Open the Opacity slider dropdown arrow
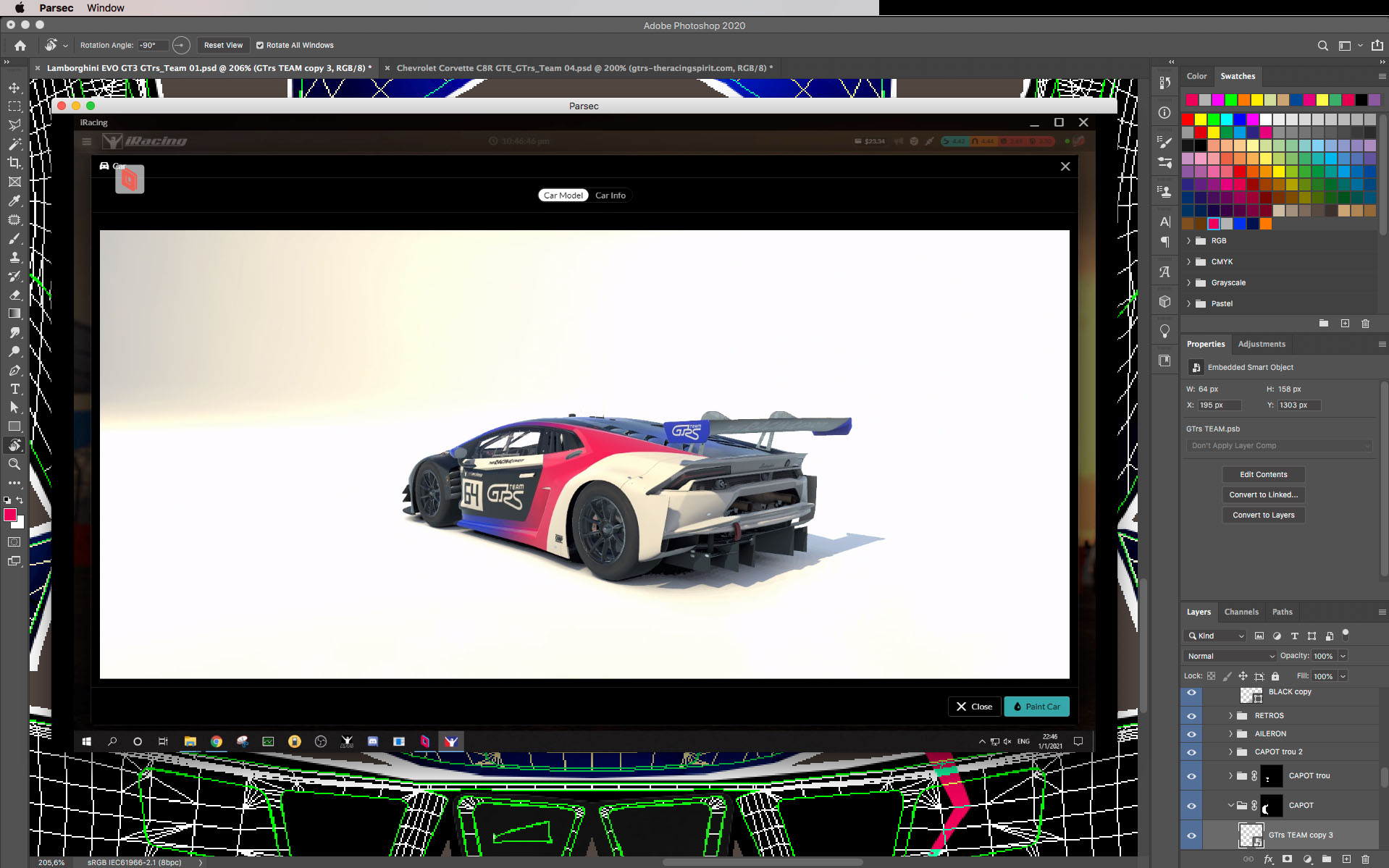 pyautogui.click(x=1343, y=656)
